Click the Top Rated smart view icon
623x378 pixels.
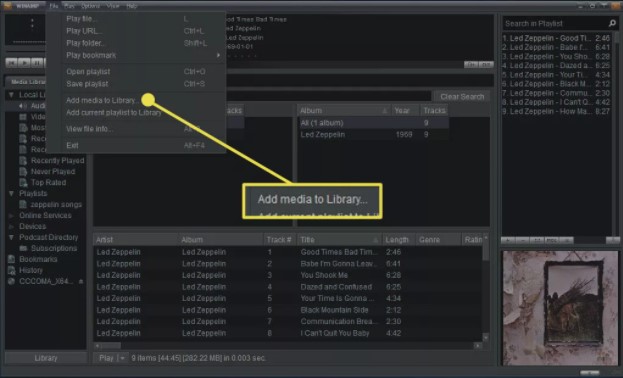23,182
